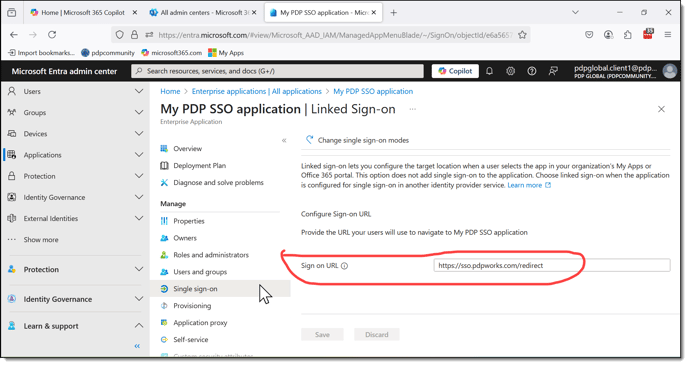Click Change single sign-on modes
Image resolution: width=688 pixels, height=365 pixels.
pos(357,140)
